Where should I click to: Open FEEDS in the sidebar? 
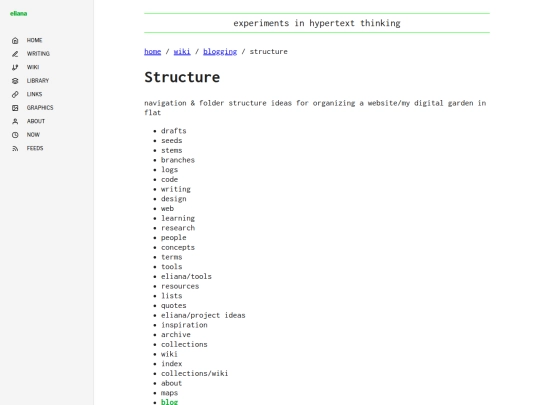(35, 148)
